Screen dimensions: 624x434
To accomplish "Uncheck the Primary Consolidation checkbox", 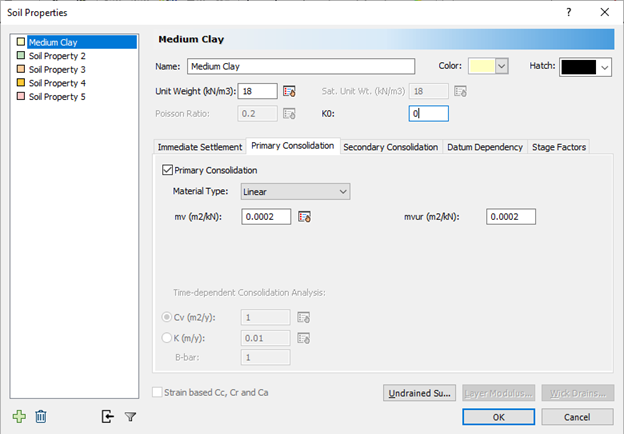I will 167,171.
